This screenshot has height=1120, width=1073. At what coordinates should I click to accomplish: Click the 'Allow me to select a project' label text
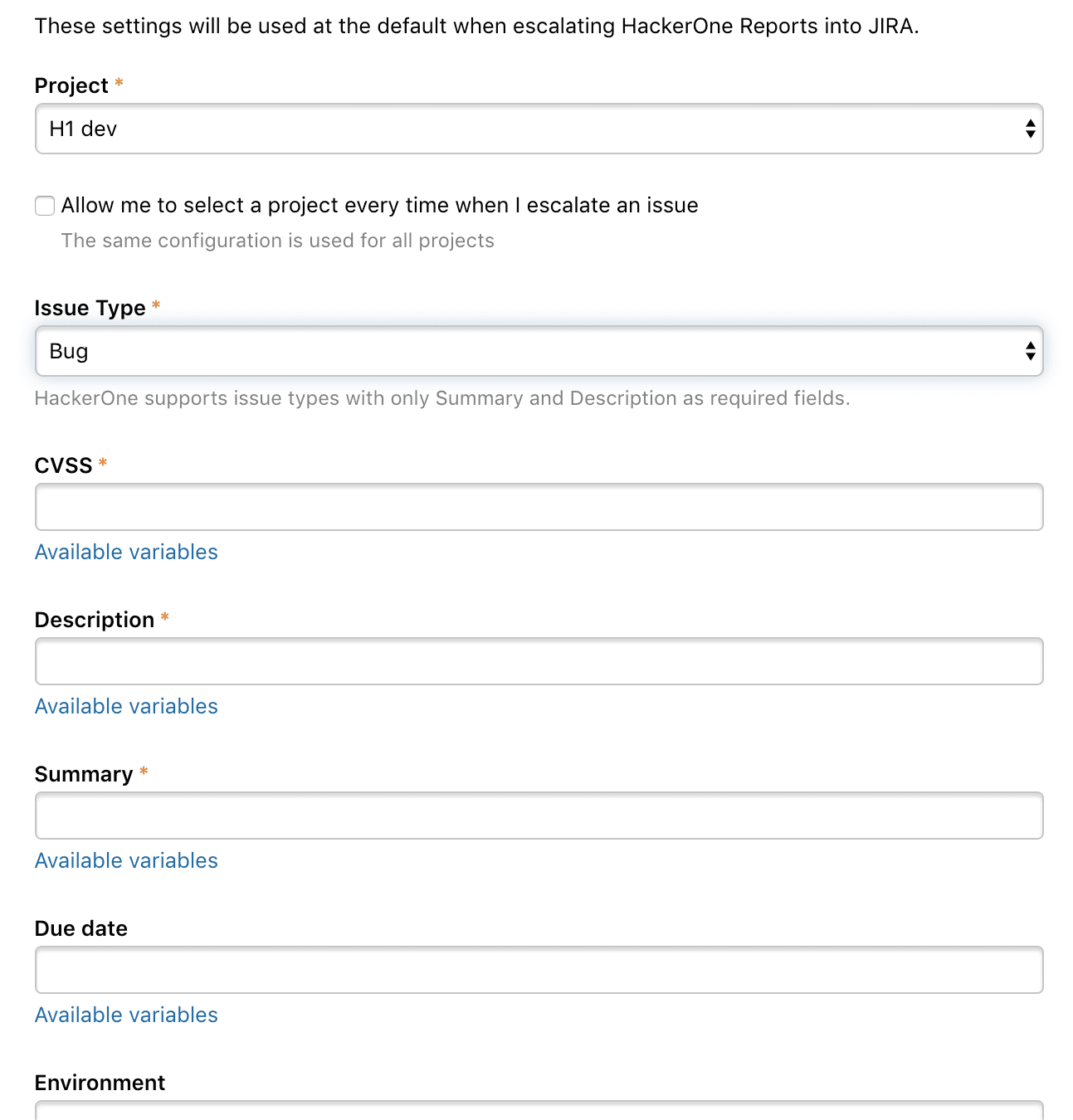[379, 205]
